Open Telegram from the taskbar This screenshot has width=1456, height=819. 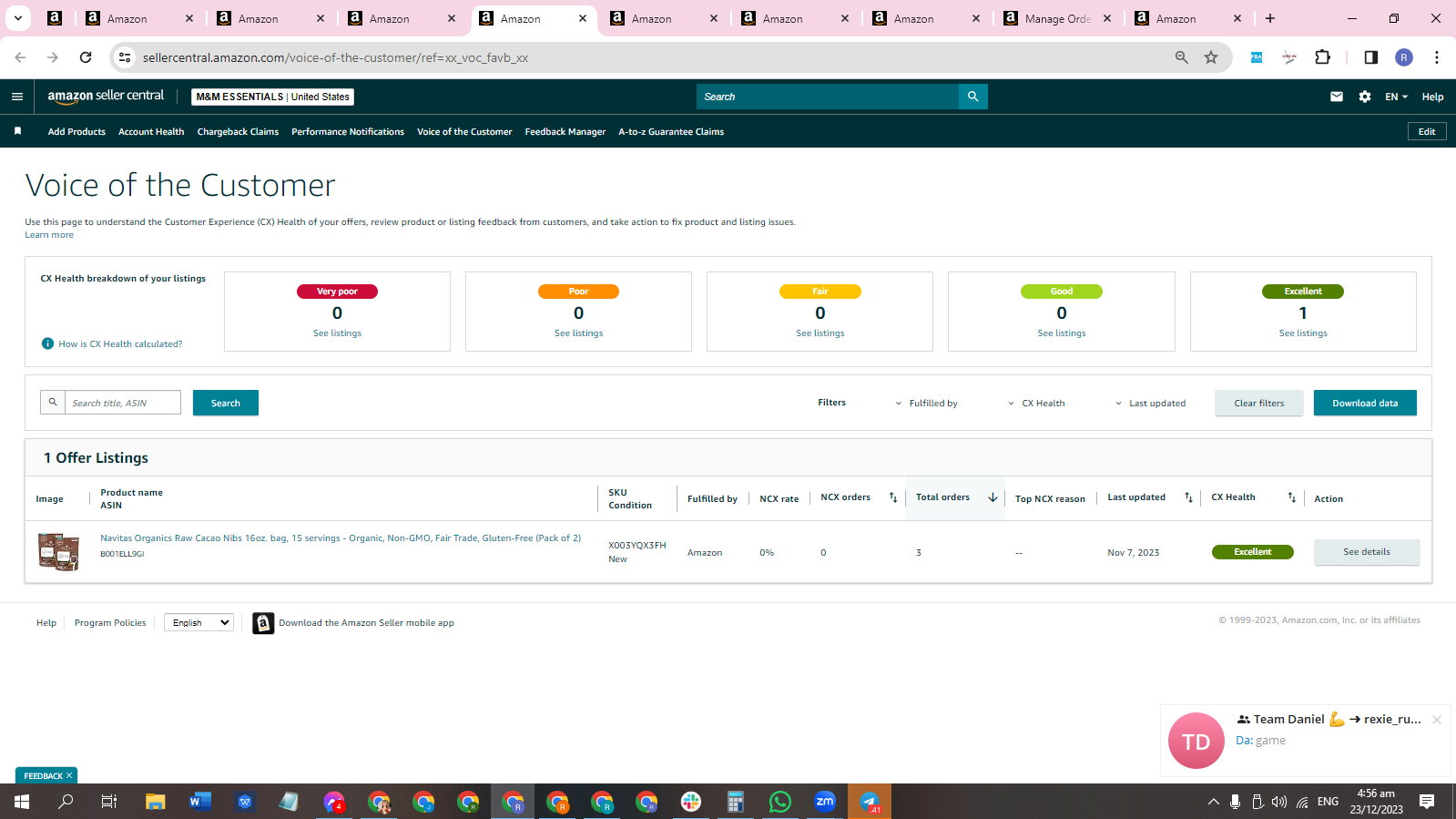pos(870,802)
